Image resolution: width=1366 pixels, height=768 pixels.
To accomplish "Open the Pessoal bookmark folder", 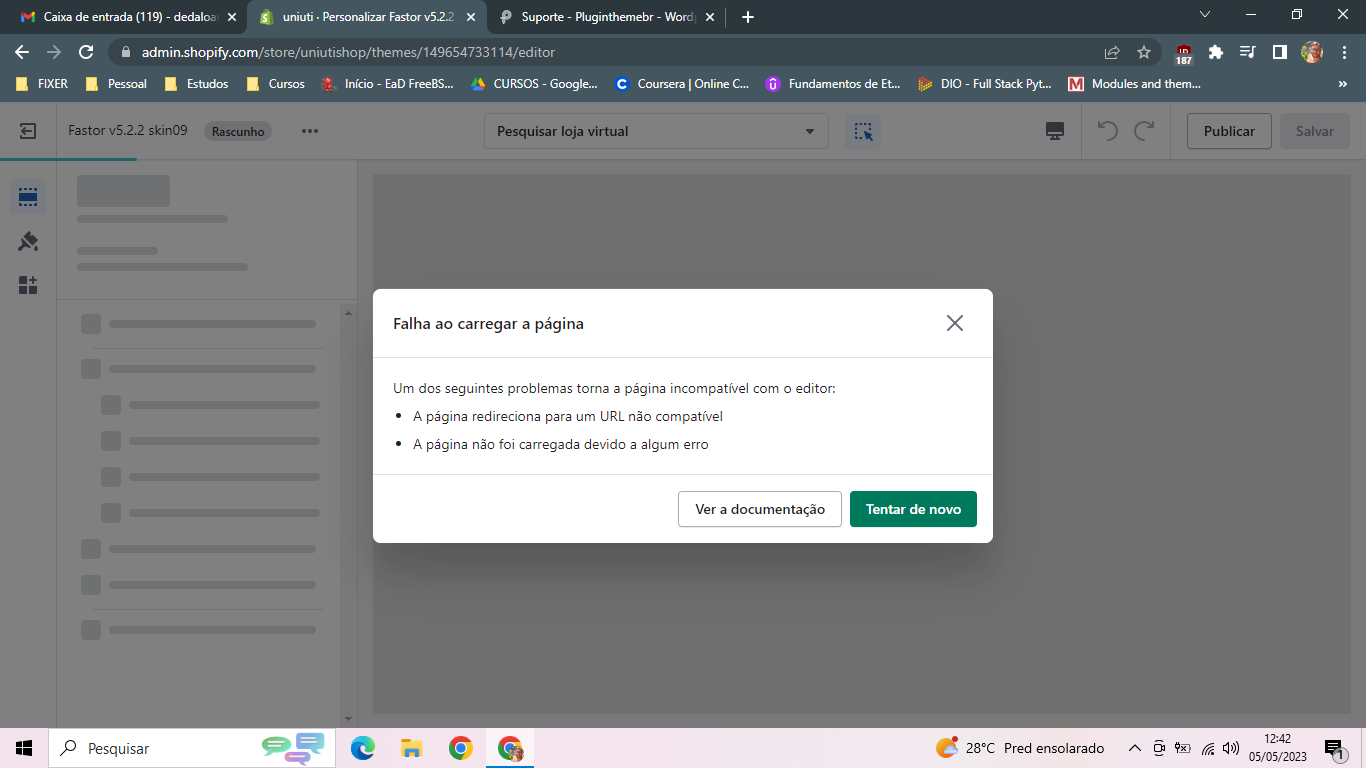I will [x=116, y=84].
